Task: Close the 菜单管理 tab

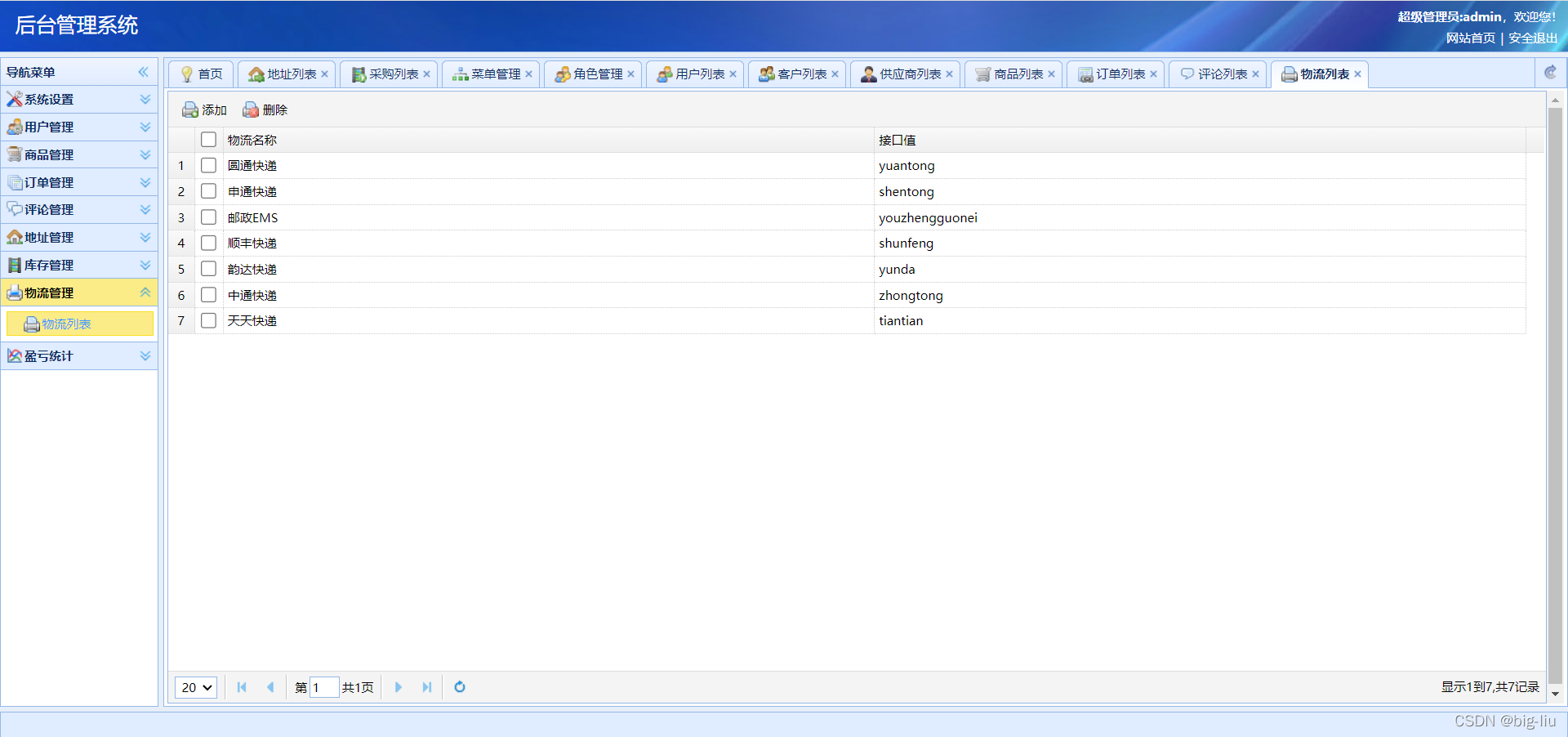Action: pyautogui.click(x=528, y=74)
